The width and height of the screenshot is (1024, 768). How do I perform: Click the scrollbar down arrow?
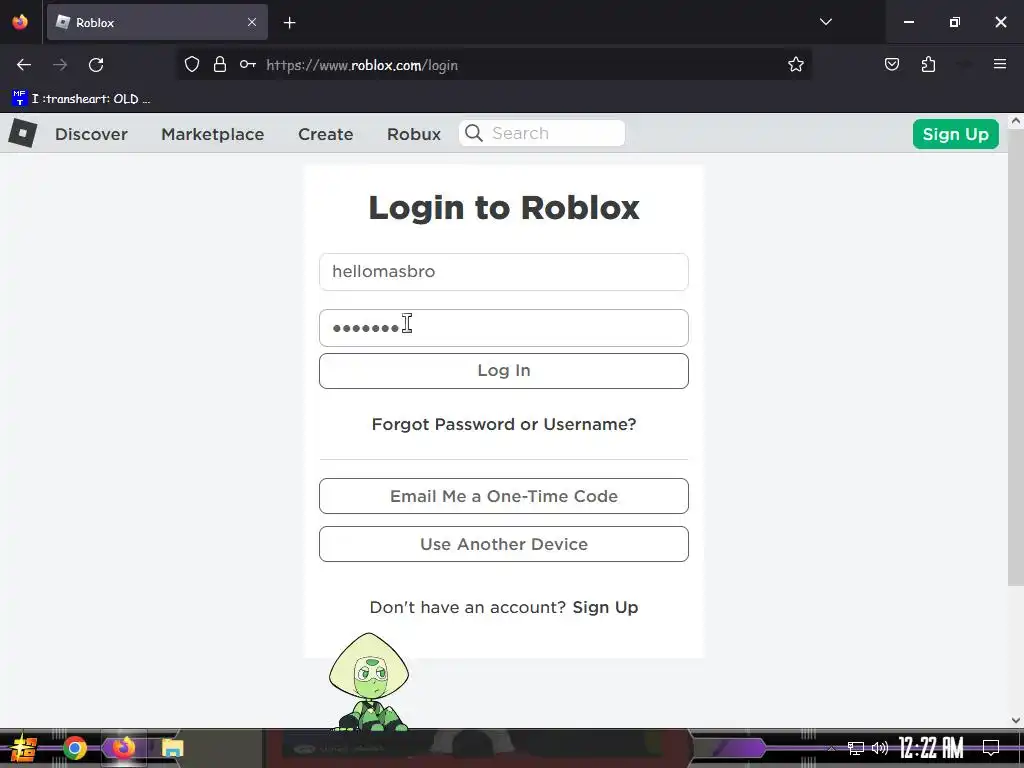(1016, 720)
